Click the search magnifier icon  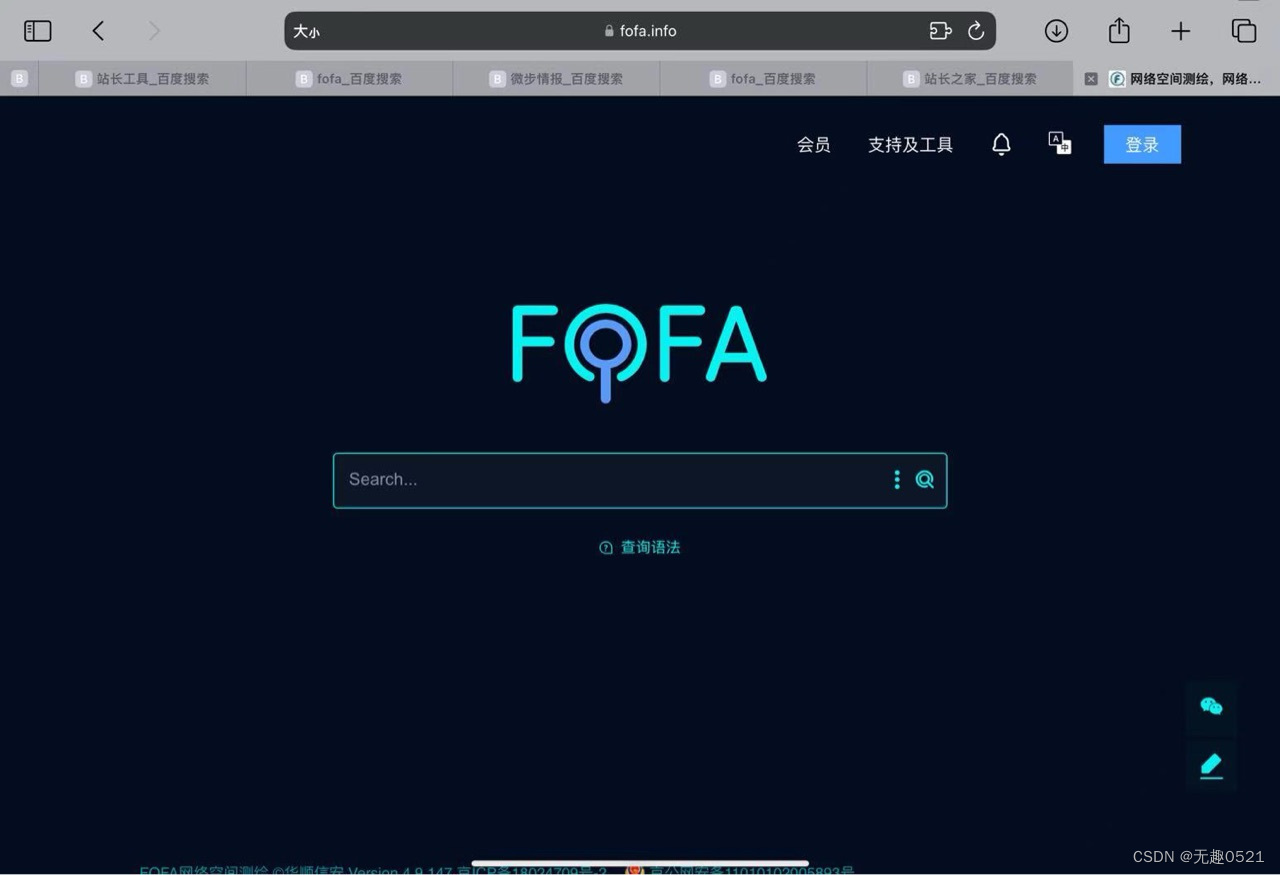click(925, 480)
